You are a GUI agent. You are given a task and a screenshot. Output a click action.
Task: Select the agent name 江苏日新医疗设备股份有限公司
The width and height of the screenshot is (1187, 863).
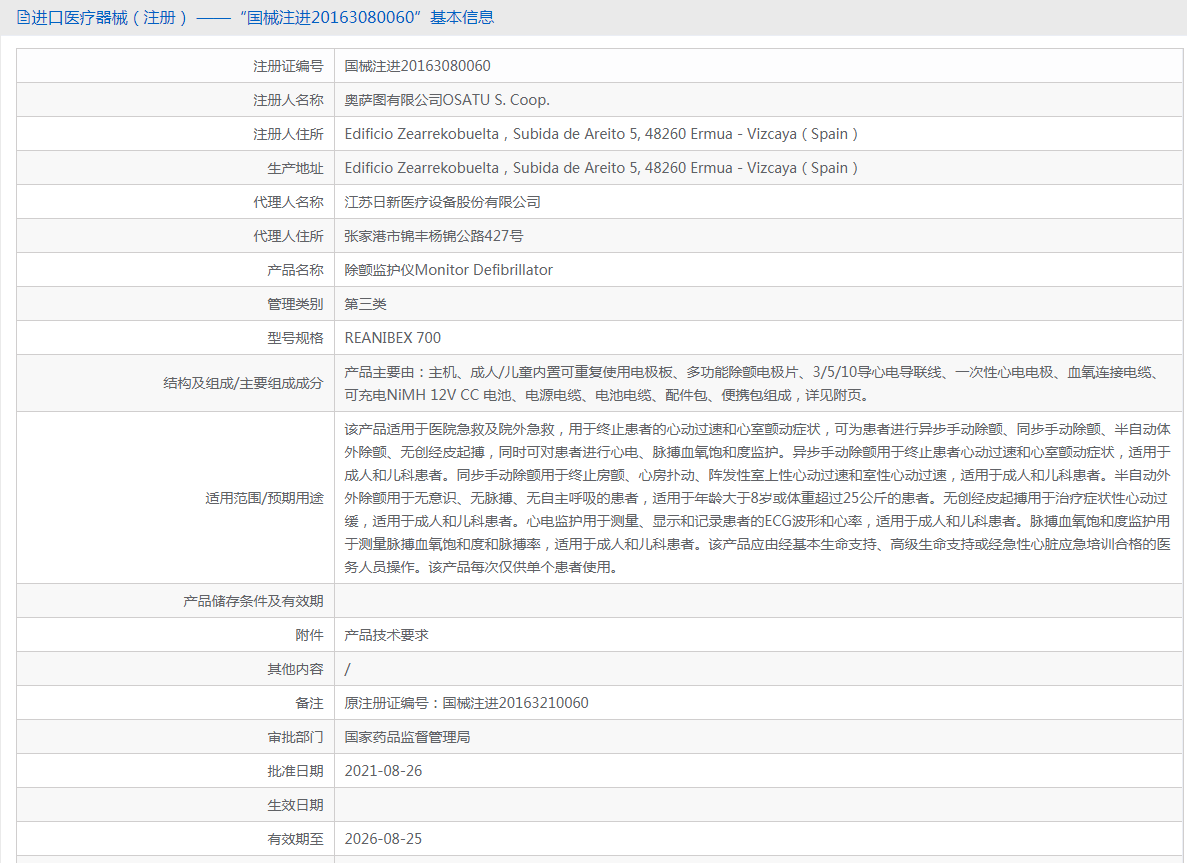(442, 202)
